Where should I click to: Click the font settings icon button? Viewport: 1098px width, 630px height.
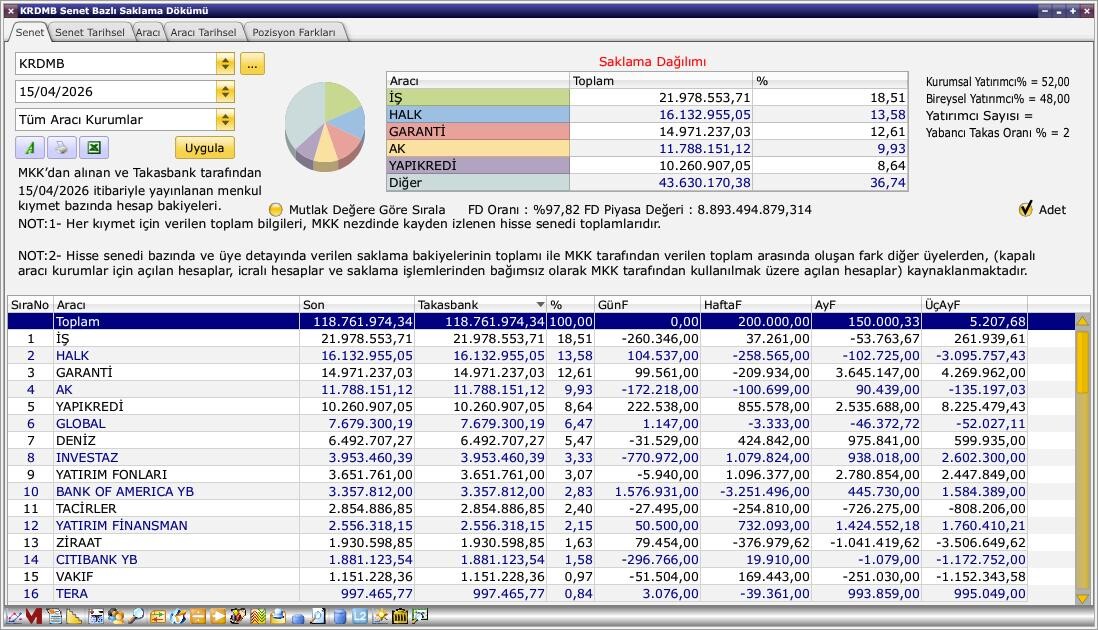pyautogui.click(x=29, y=148)
